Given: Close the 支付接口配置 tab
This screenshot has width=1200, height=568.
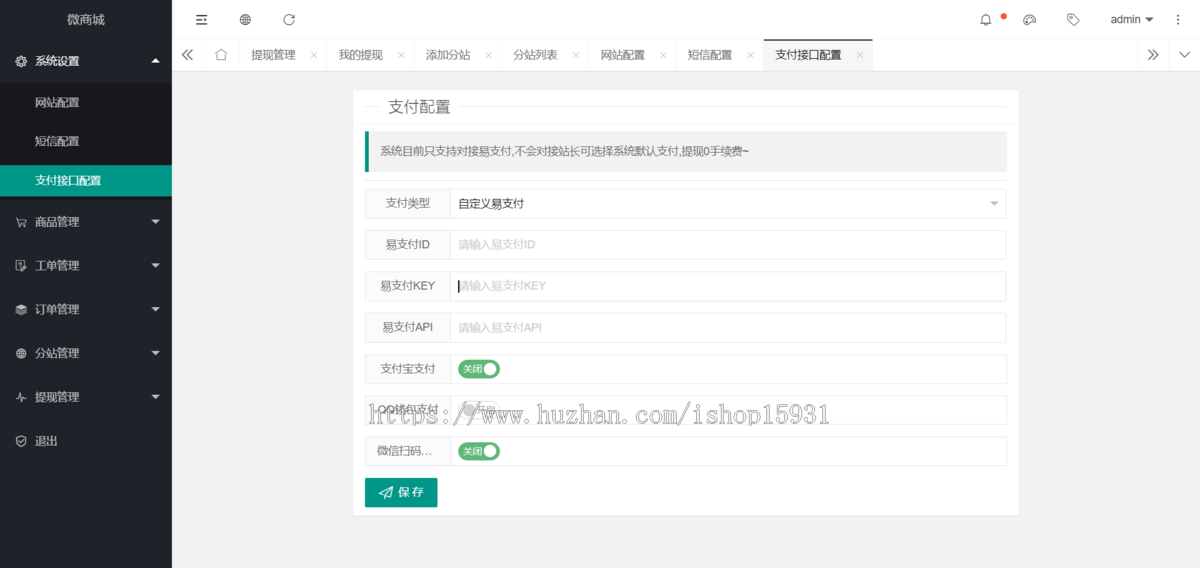Looking at the screenshot, I should tap(860, 55).
